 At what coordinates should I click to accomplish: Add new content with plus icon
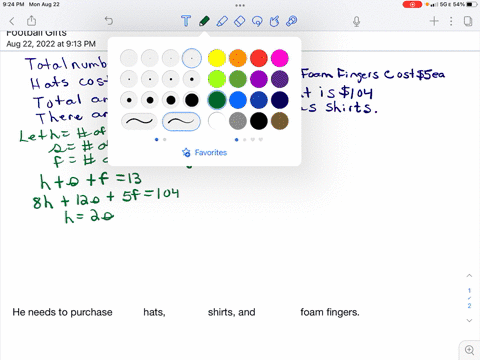434,21
